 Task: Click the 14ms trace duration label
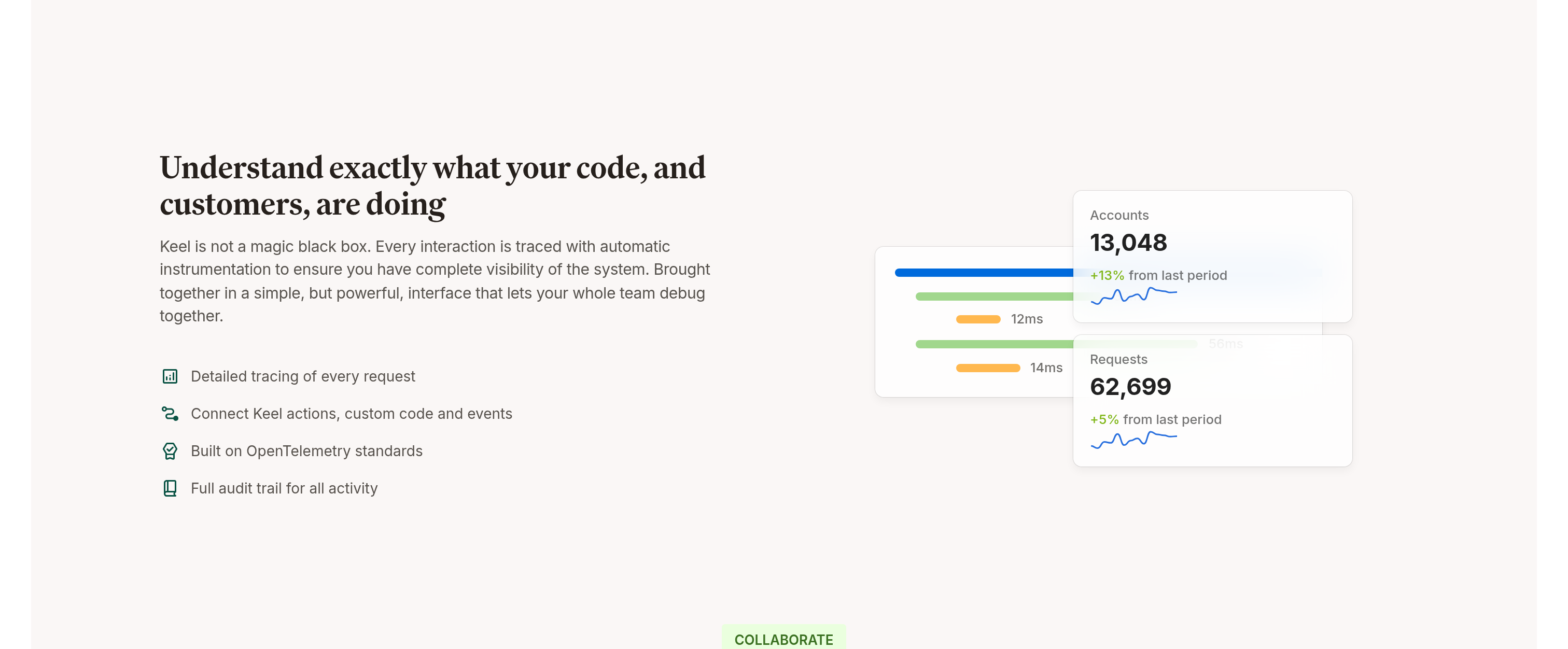coord(1046,368)
